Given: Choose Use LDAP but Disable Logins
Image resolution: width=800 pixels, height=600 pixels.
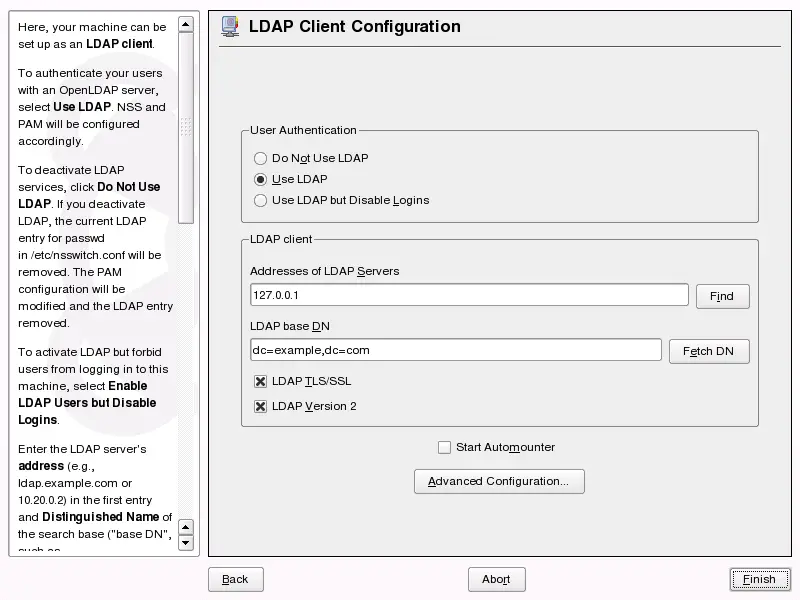Looking at the screenshot, I should (260, 200).
